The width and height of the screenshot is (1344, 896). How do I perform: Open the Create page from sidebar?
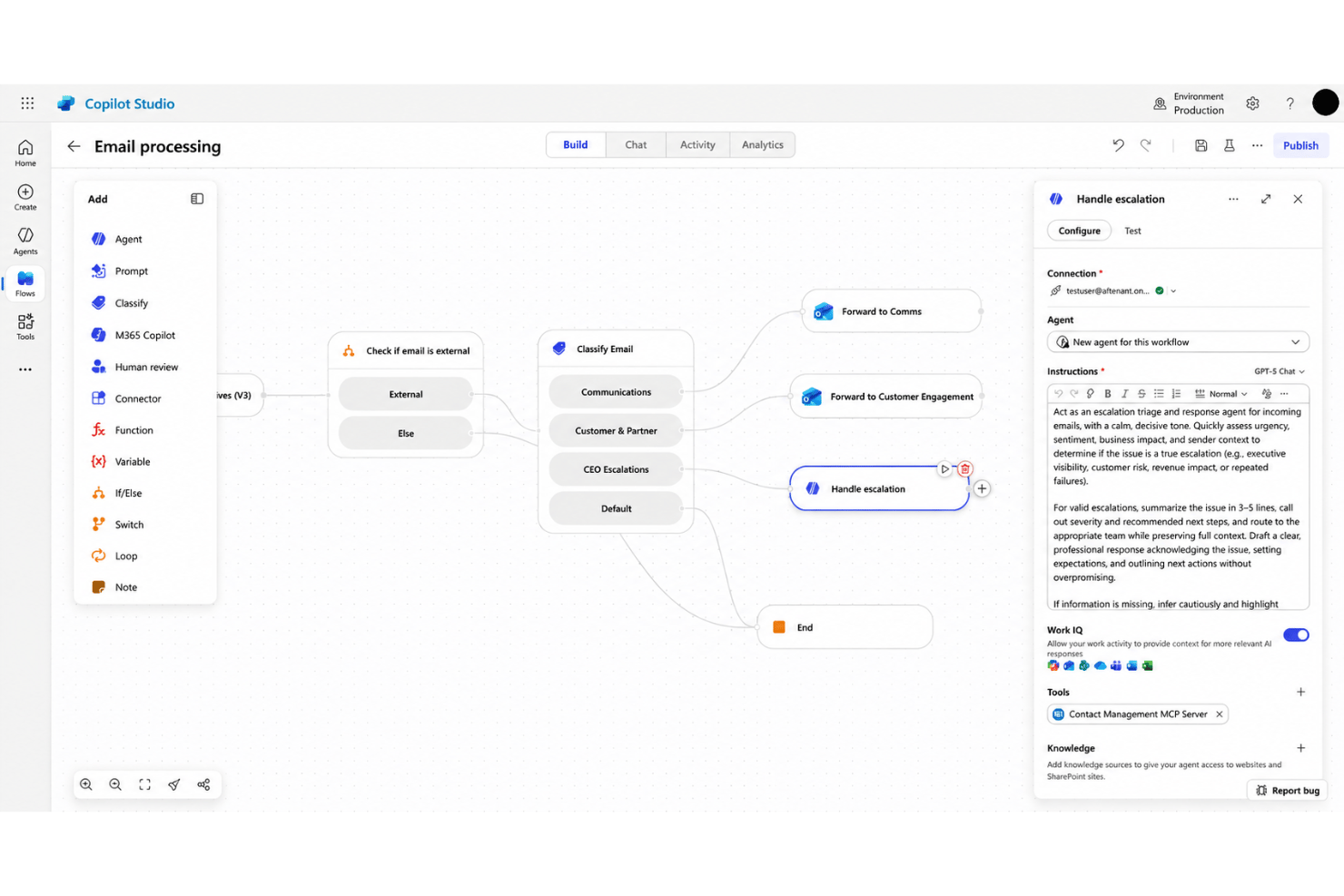25,196
